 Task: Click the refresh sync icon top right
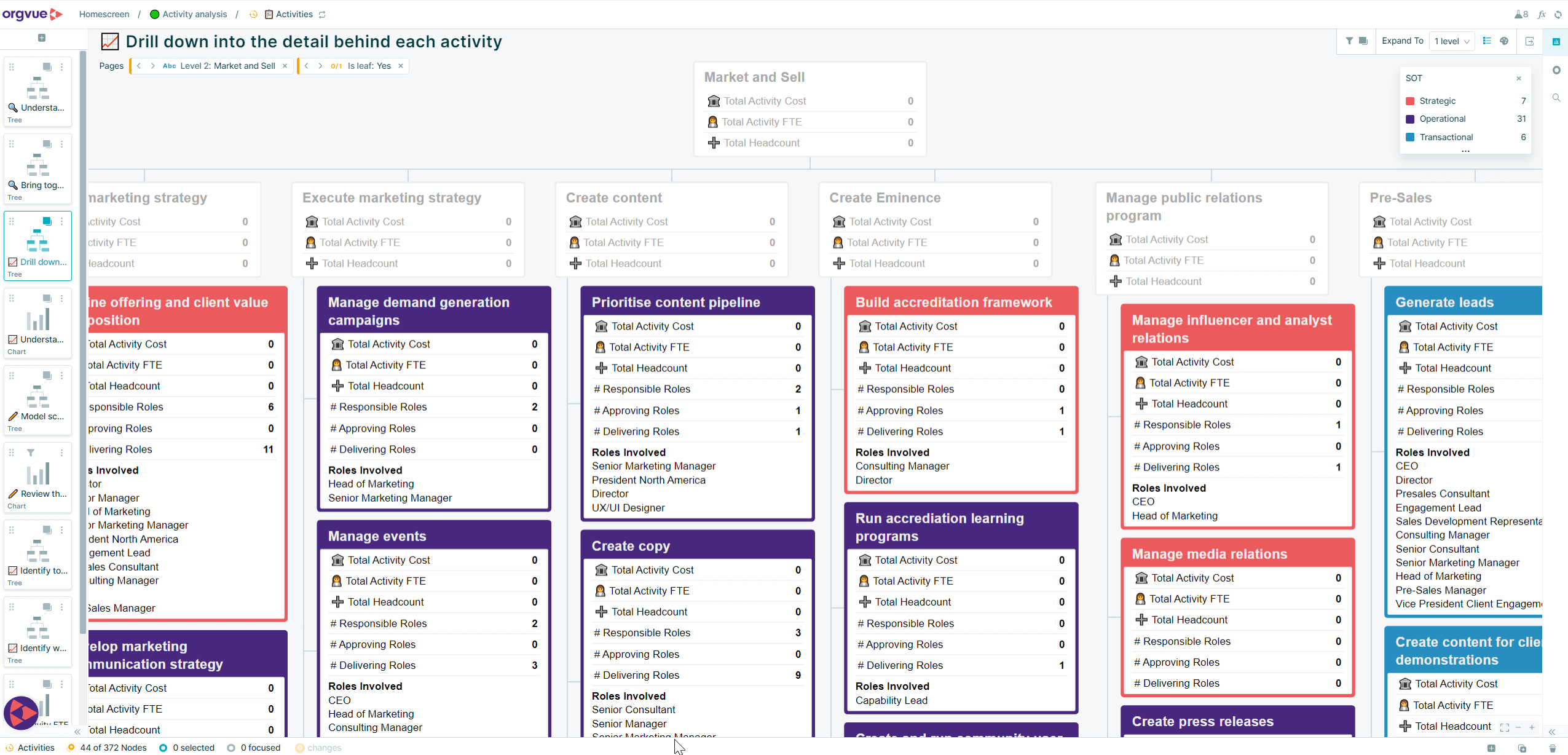pyautogui.click(x=1558, y=14)
